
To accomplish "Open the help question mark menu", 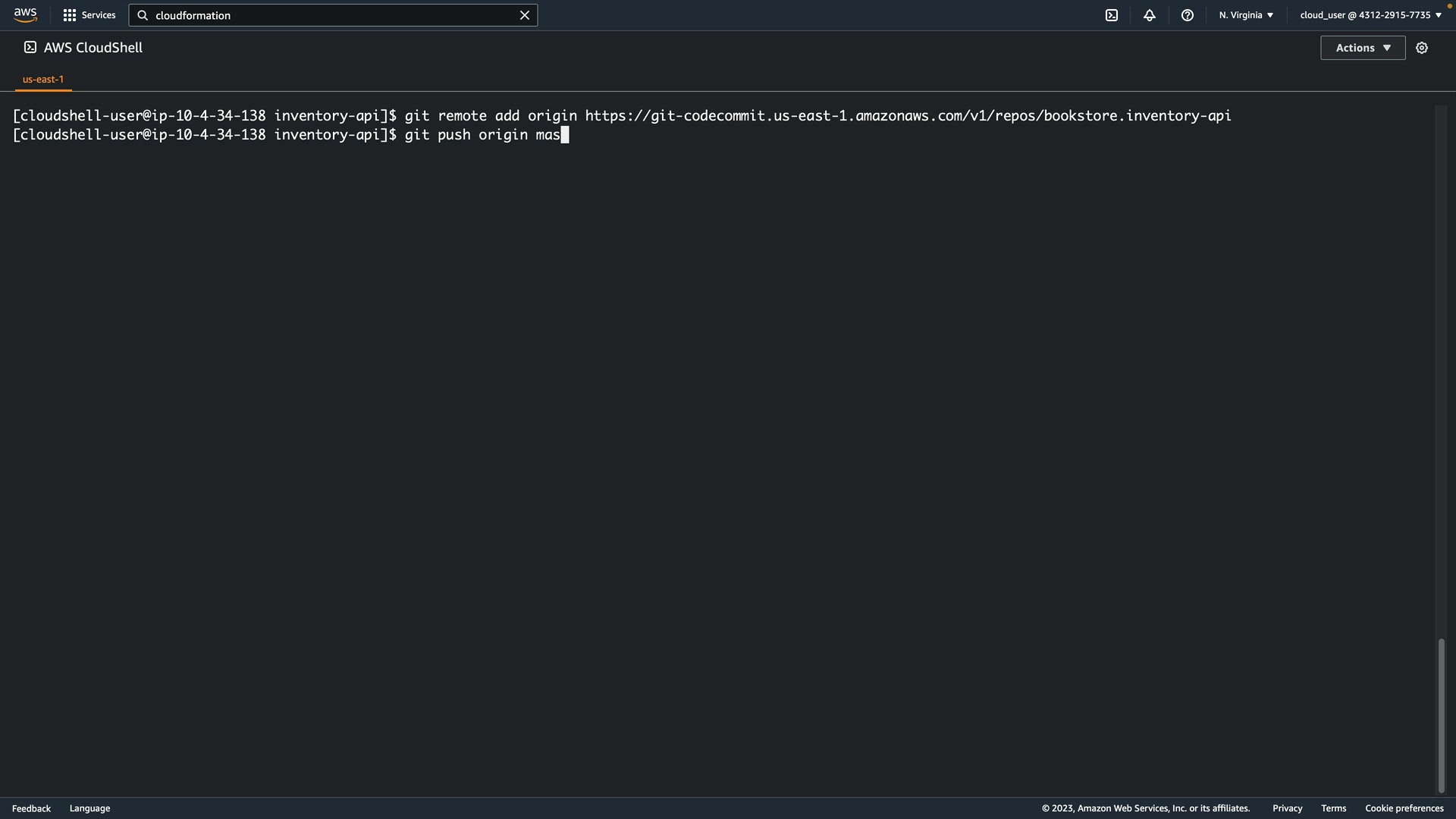I will 1188,15.
